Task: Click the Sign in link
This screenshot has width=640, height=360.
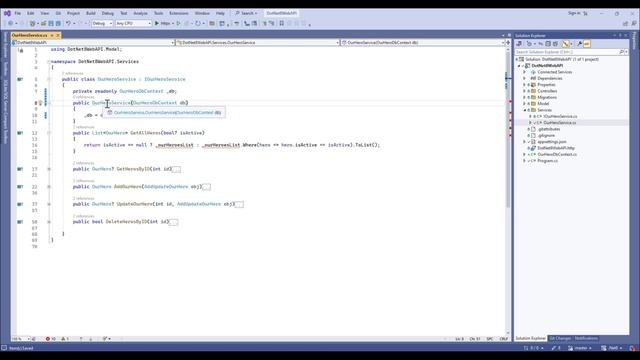Action: pyautogui.click(x=574, y=13)
